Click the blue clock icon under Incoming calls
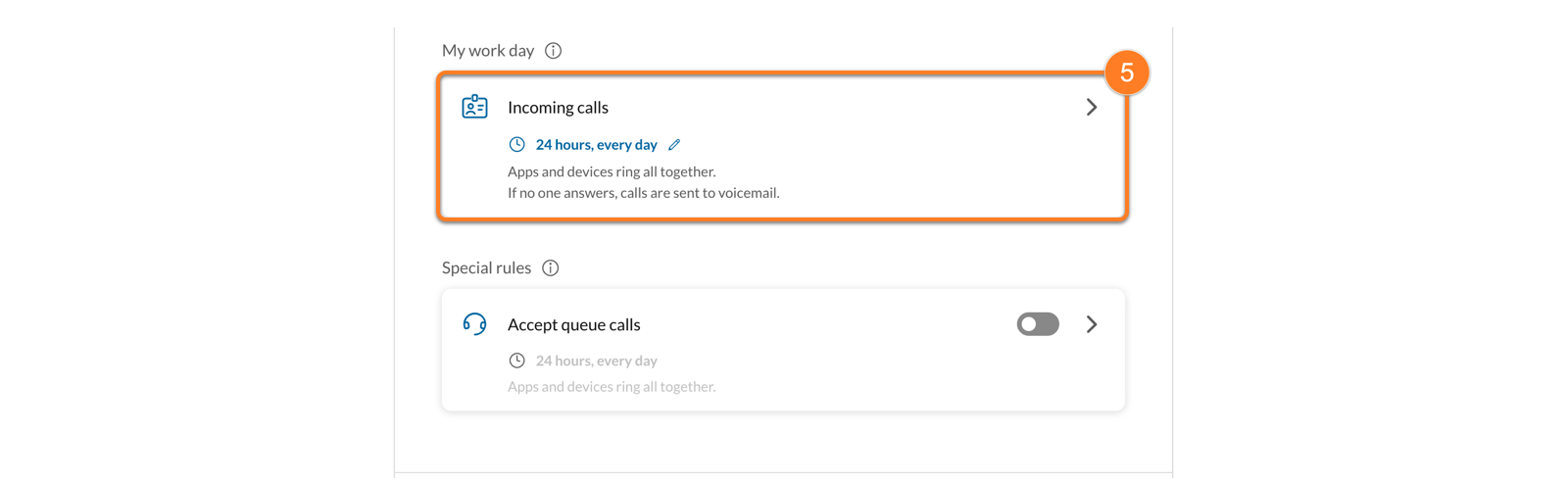This screenshot has width=1568, height=482. (516, 145)
